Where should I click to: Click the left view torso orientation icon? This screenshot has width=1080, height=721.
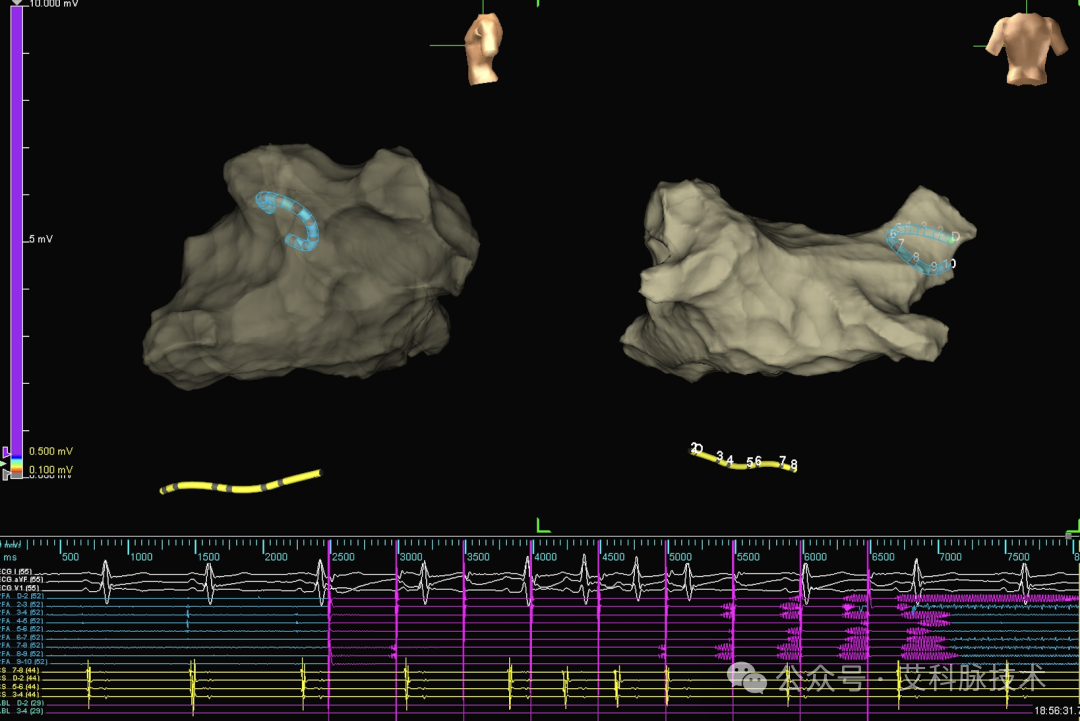click(x=484, y=50)
